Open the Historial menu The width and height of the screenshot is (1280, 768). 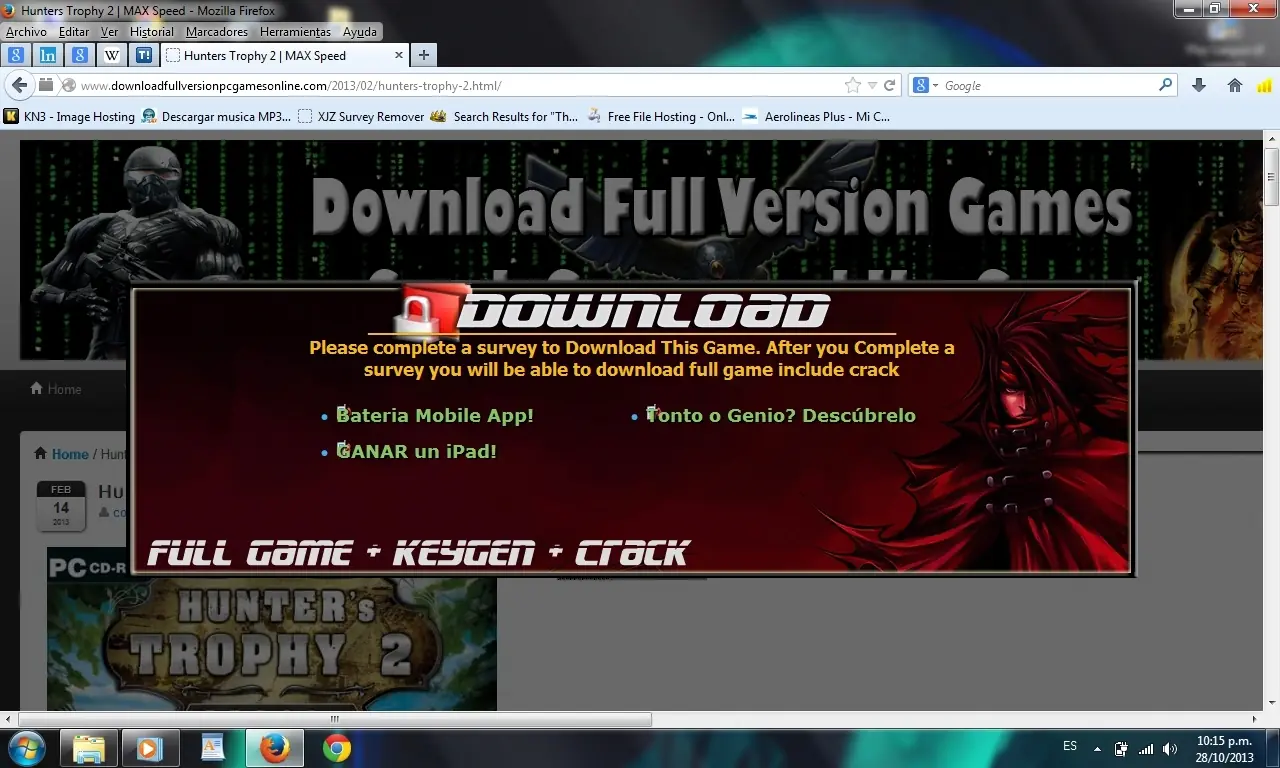tap(152, 32)
